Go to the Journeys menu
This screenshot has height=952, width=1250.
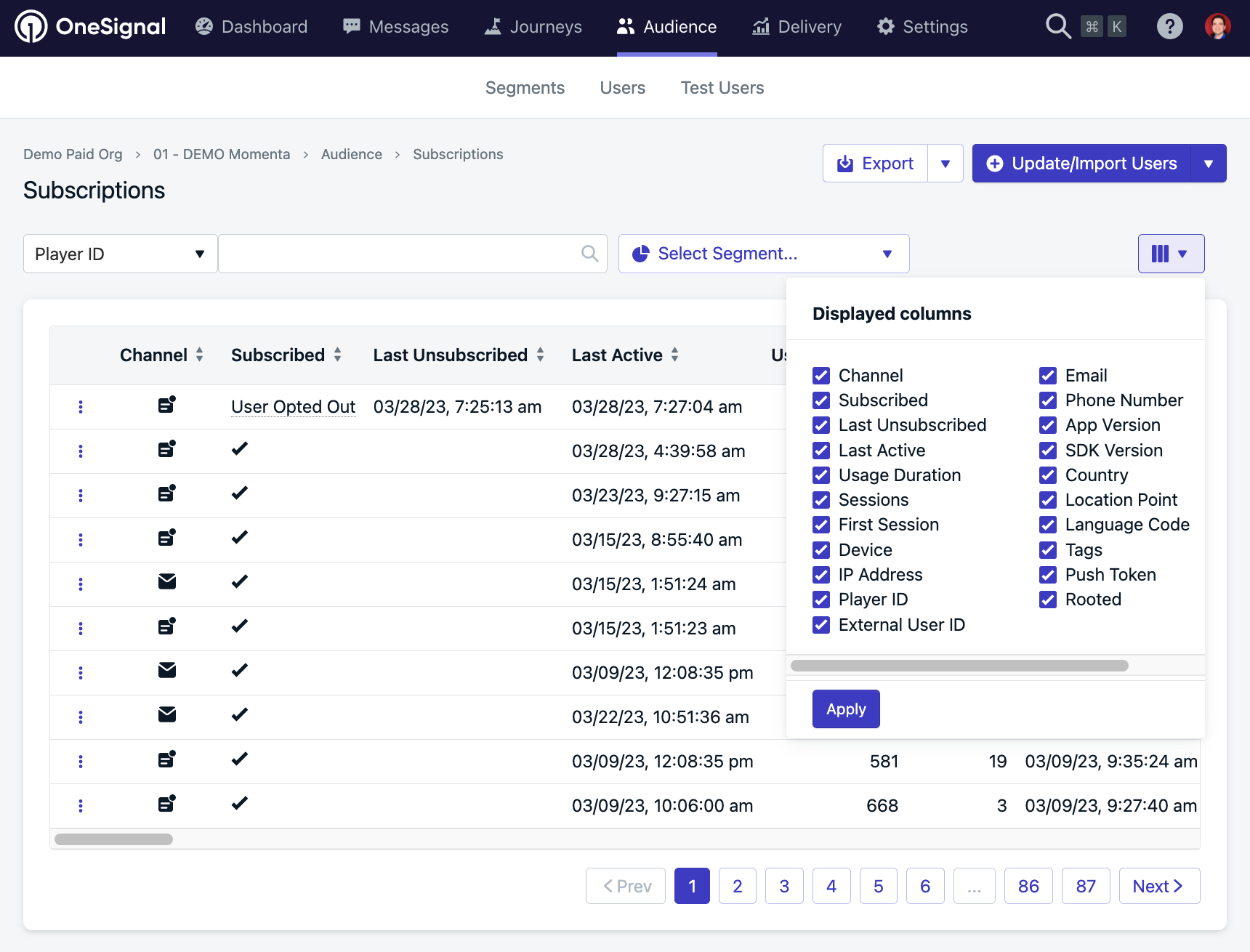coord(533,27)
